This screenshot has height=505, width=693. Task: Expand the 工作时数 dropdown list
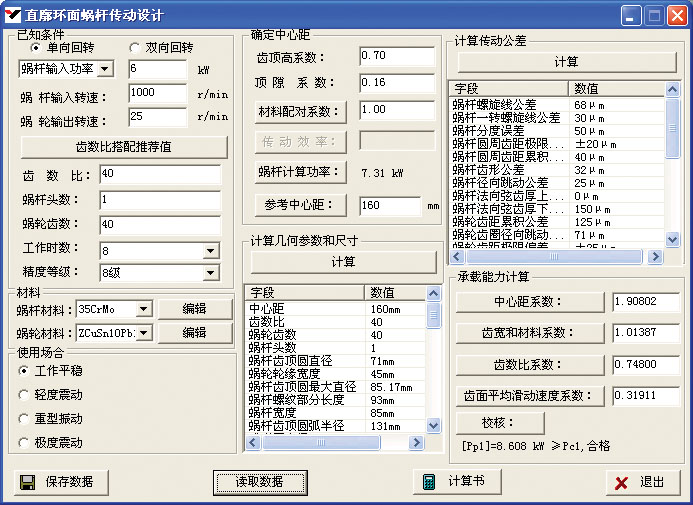[210, 251]
